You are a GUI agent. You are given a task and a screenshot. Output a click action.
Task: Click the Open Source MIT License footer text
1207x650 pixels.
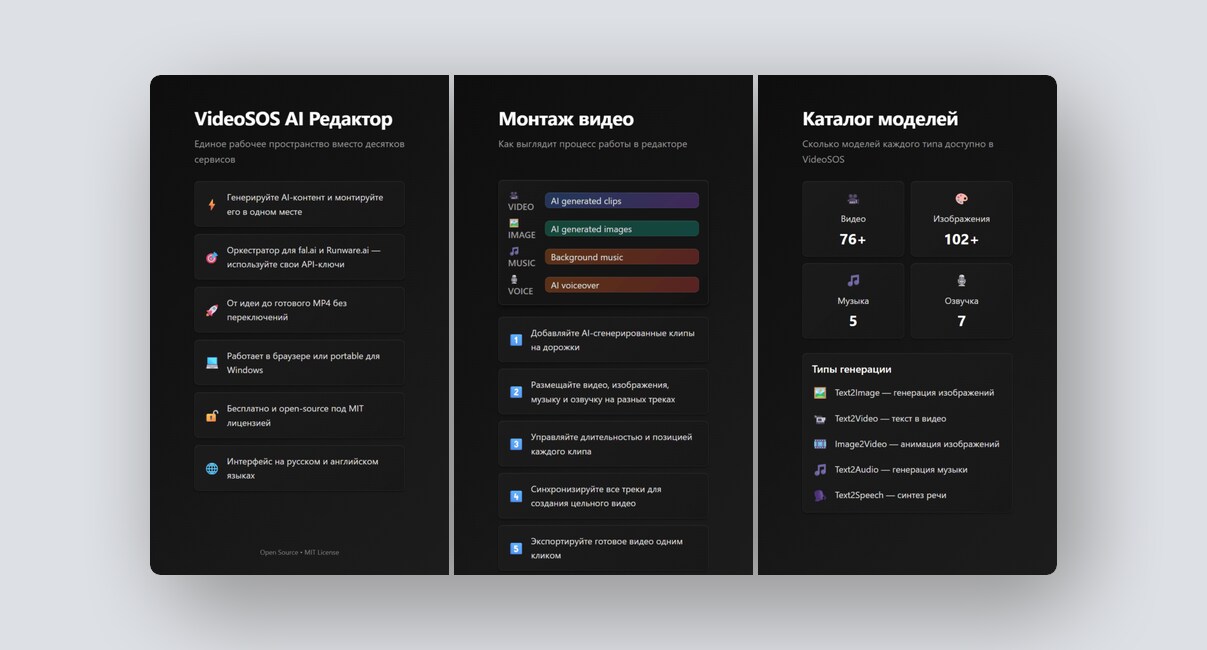coord(299,552)
